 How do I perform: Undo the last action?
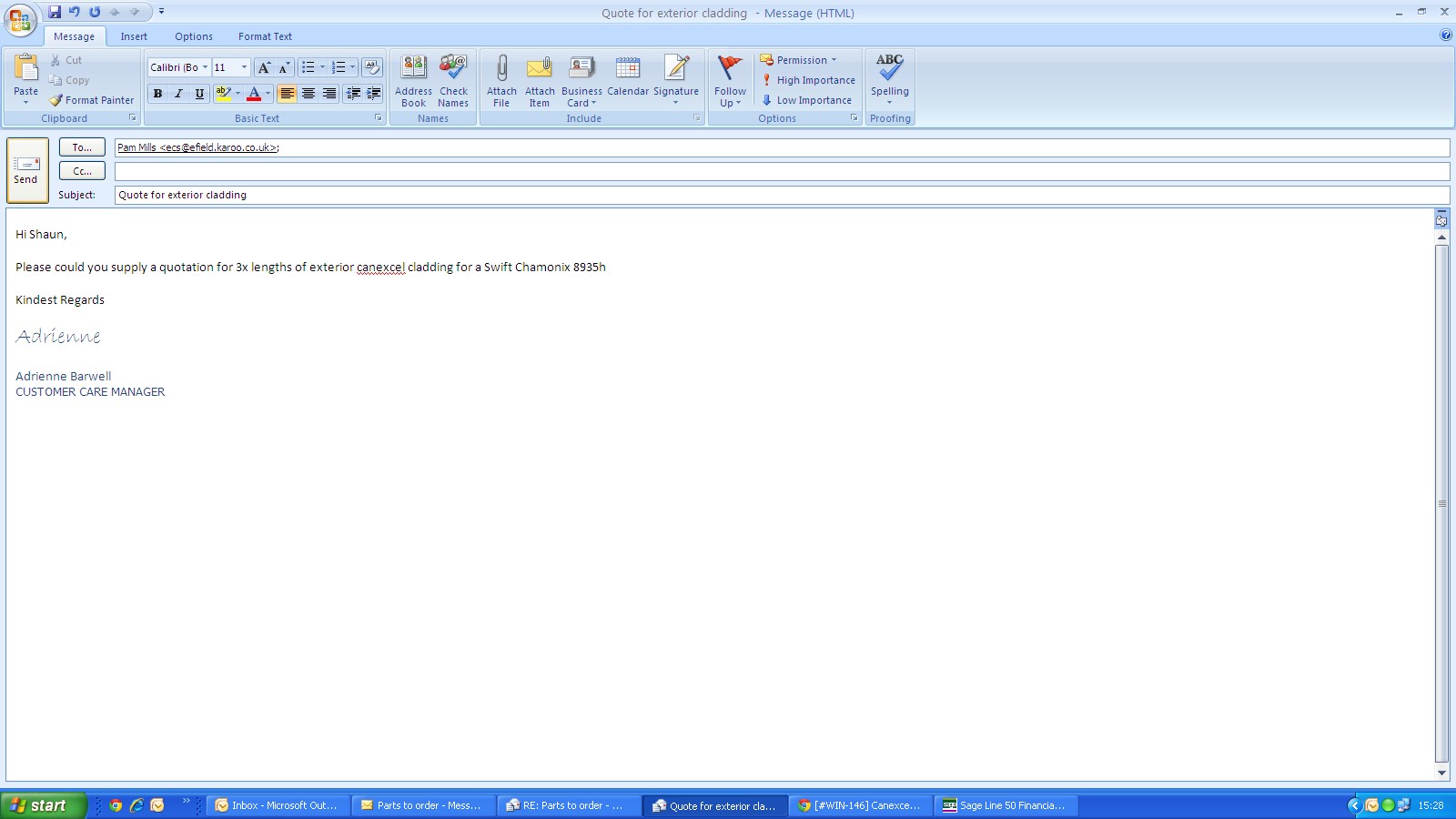[x=75, y=12]
